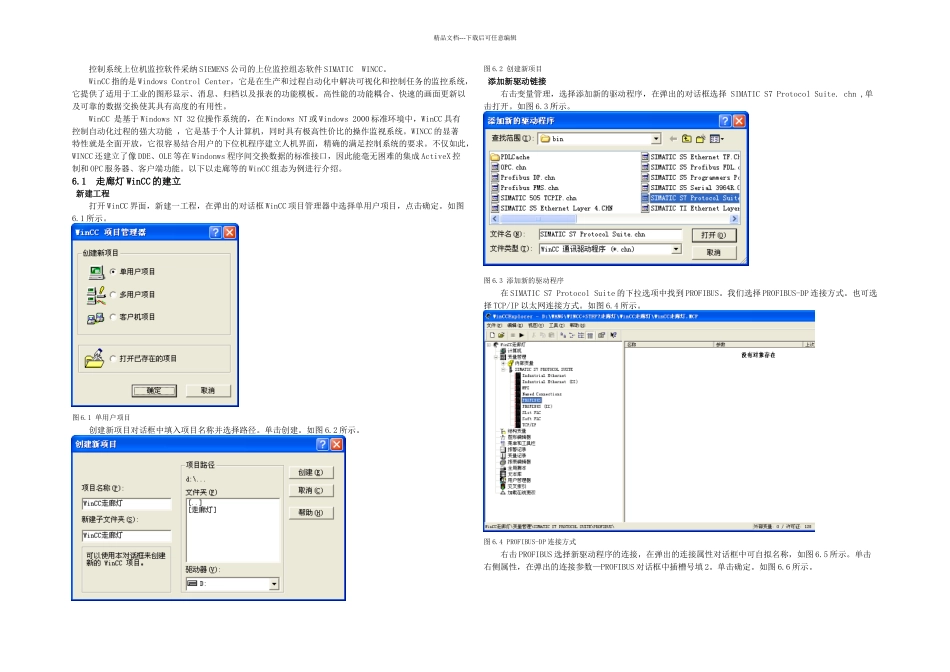
Task: Click help button in 添加新的驱动程序 title bar
Action: click(x=725, y=121)
